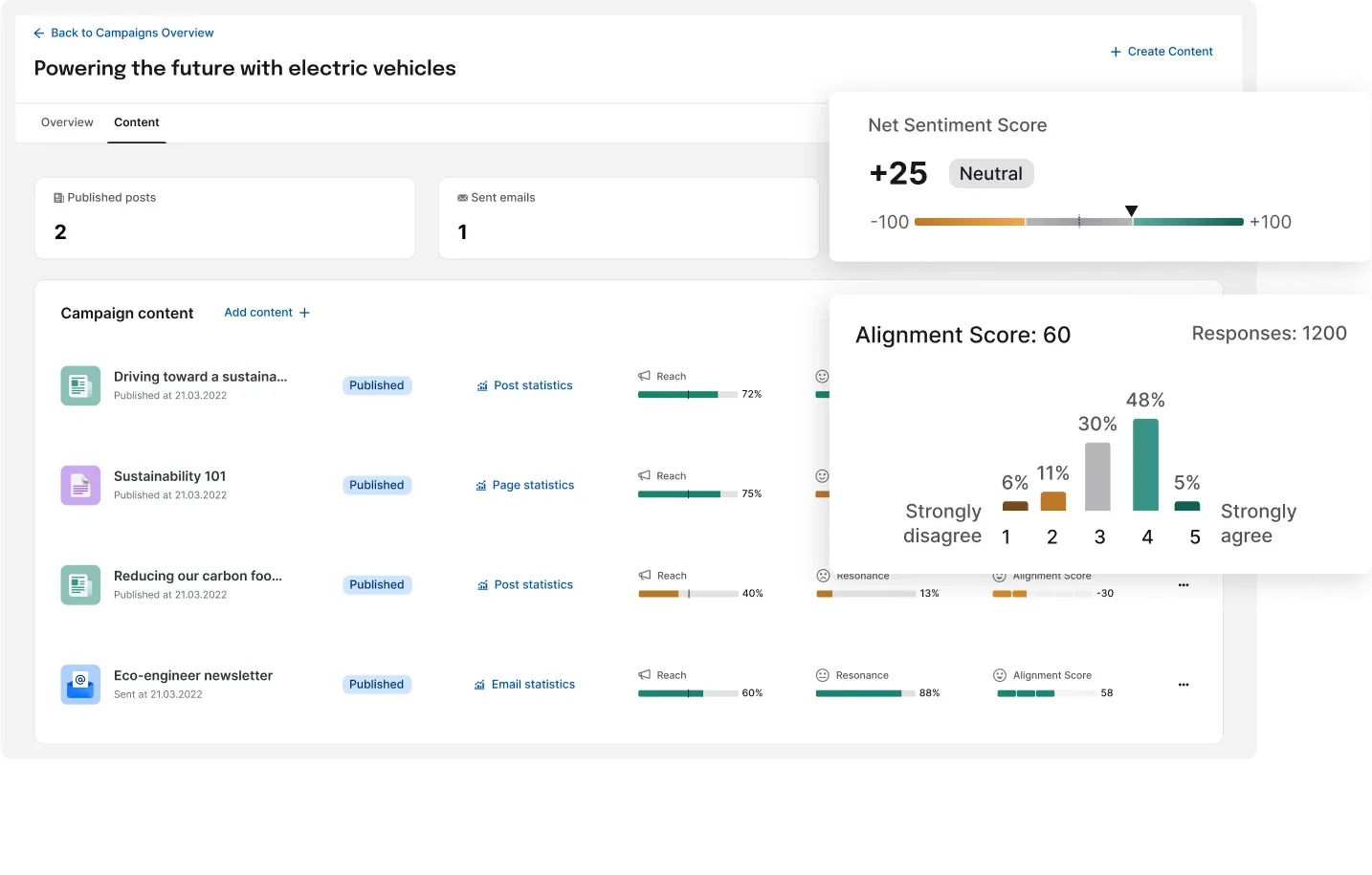
Task: Click the chart icon beside Post statistics
Action: point(480,385)
